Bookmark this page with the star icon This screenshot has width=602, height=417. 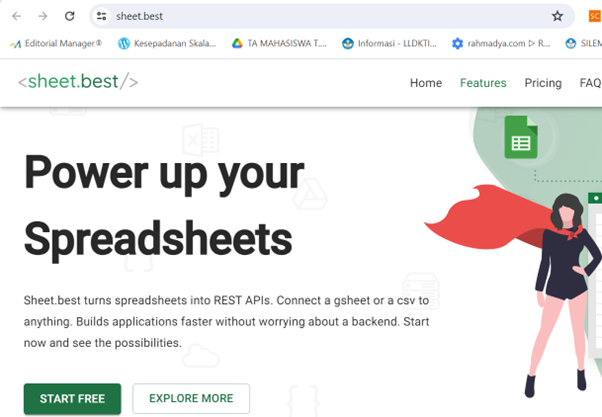pyautogui.click(x=557, y=16)
